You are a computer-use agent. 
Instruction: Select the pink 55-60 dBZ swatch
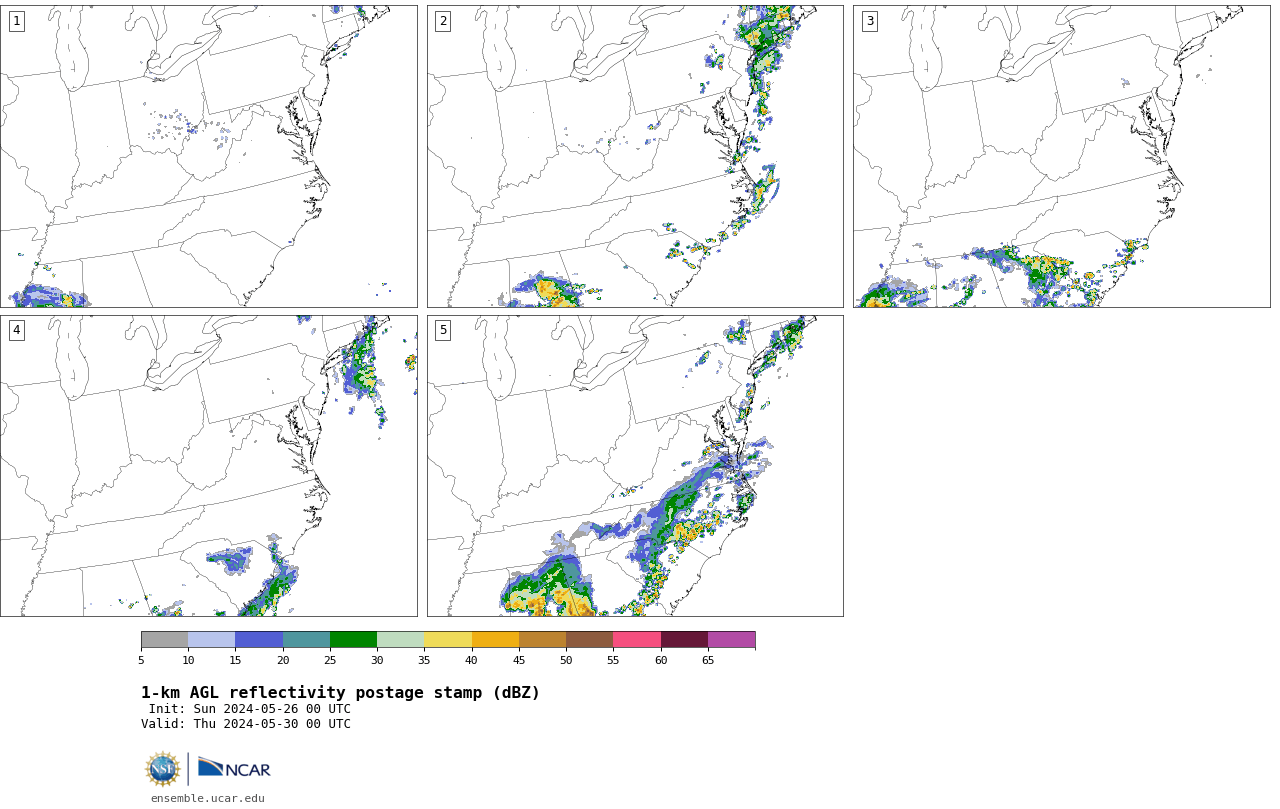tap(637, 640)
